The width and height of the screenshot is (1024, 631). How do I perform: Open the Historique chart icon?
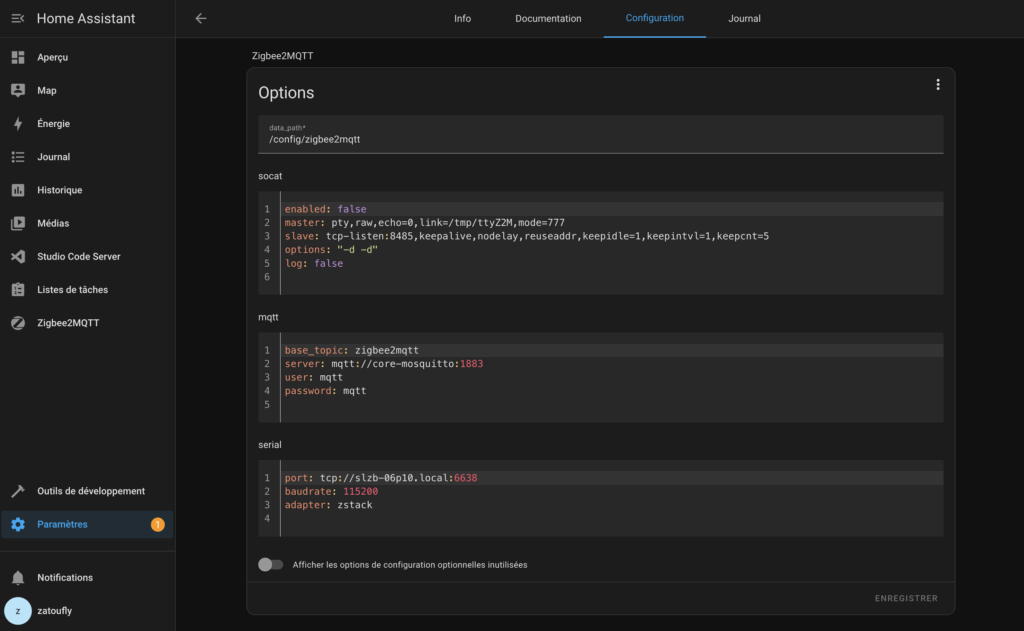pos(18,190)
